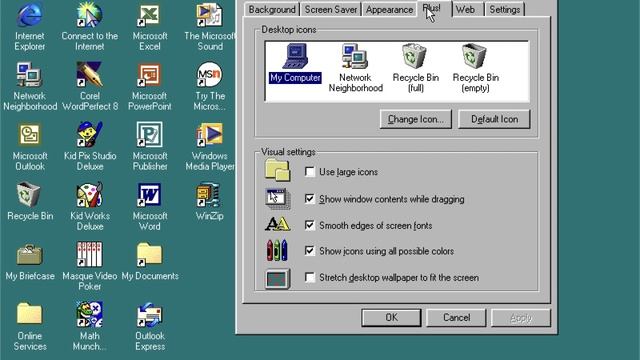Switch to the Background tab

tap(272, 9)
